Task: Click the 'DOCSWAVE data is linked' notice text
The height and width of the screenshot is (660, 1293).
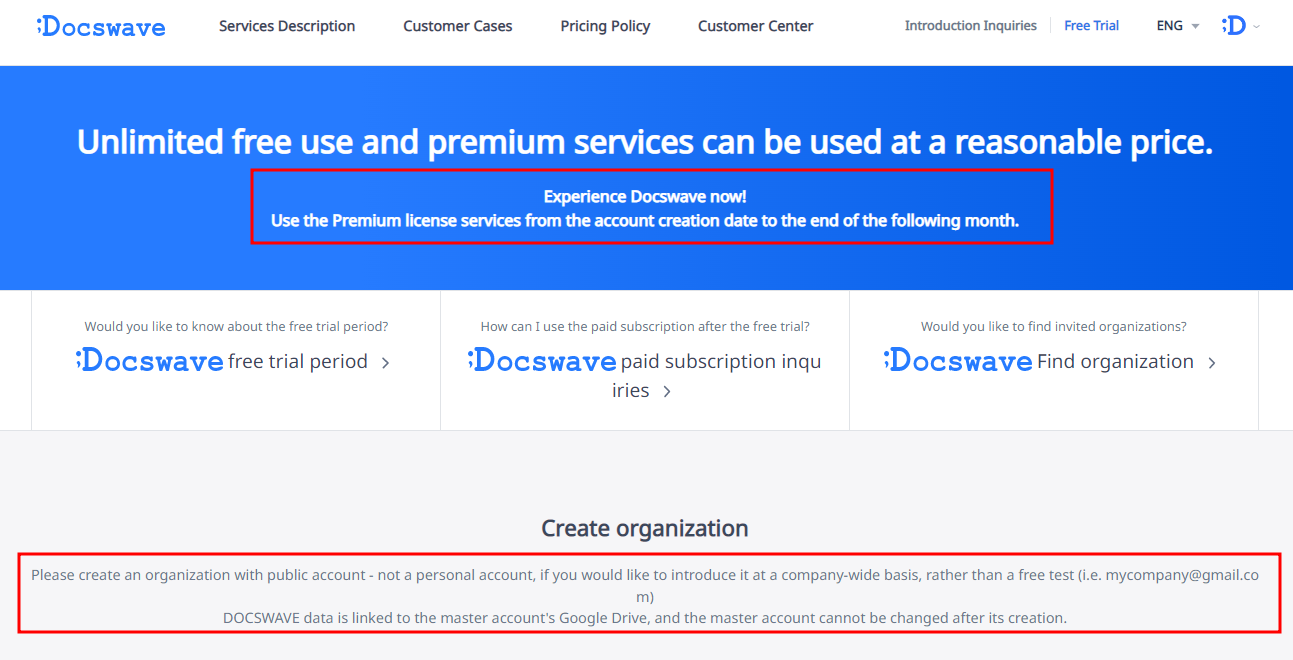Action: click(645, 618)
